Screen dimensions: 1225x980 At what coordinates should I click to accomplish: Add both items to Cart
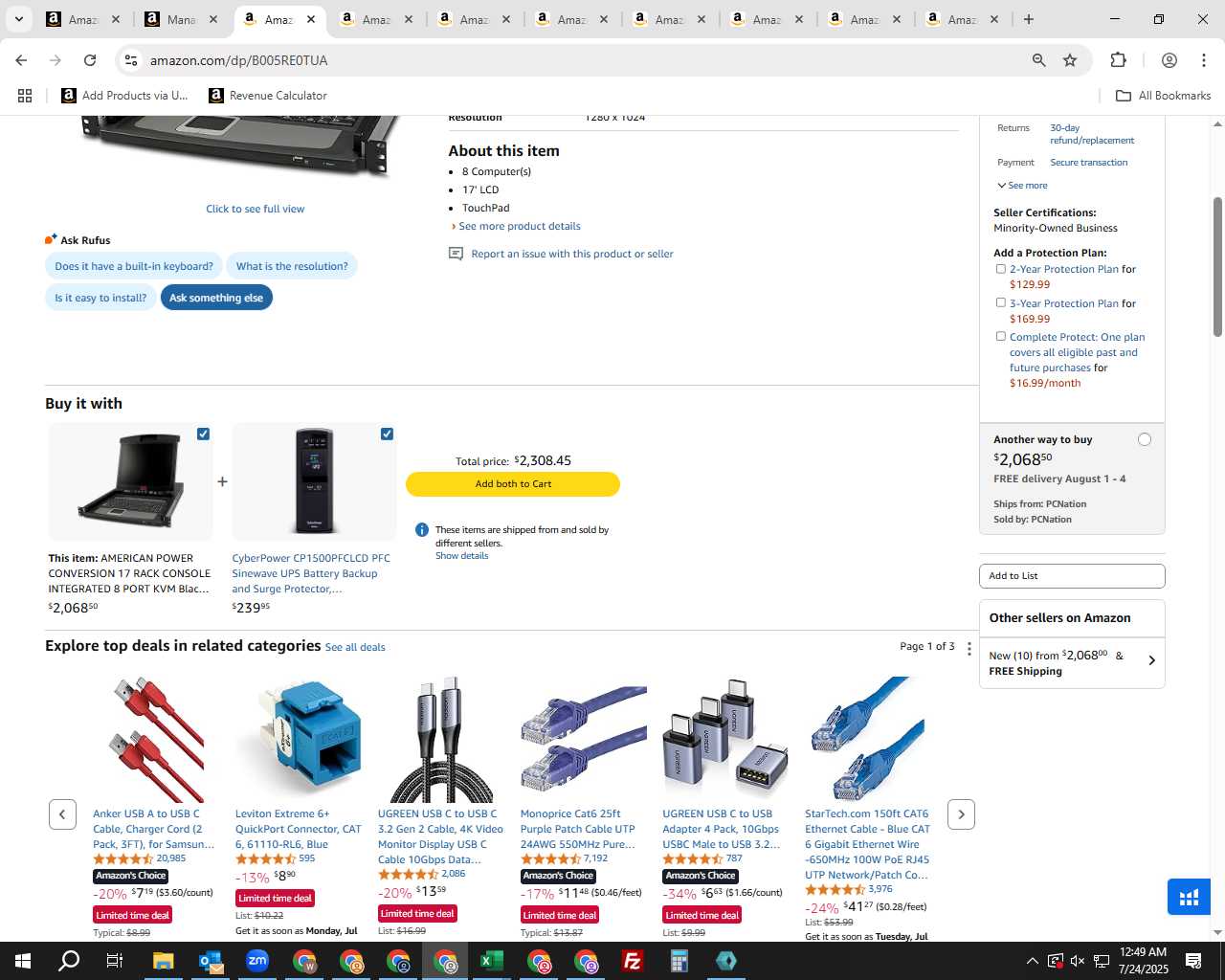[x=513, y=484]
